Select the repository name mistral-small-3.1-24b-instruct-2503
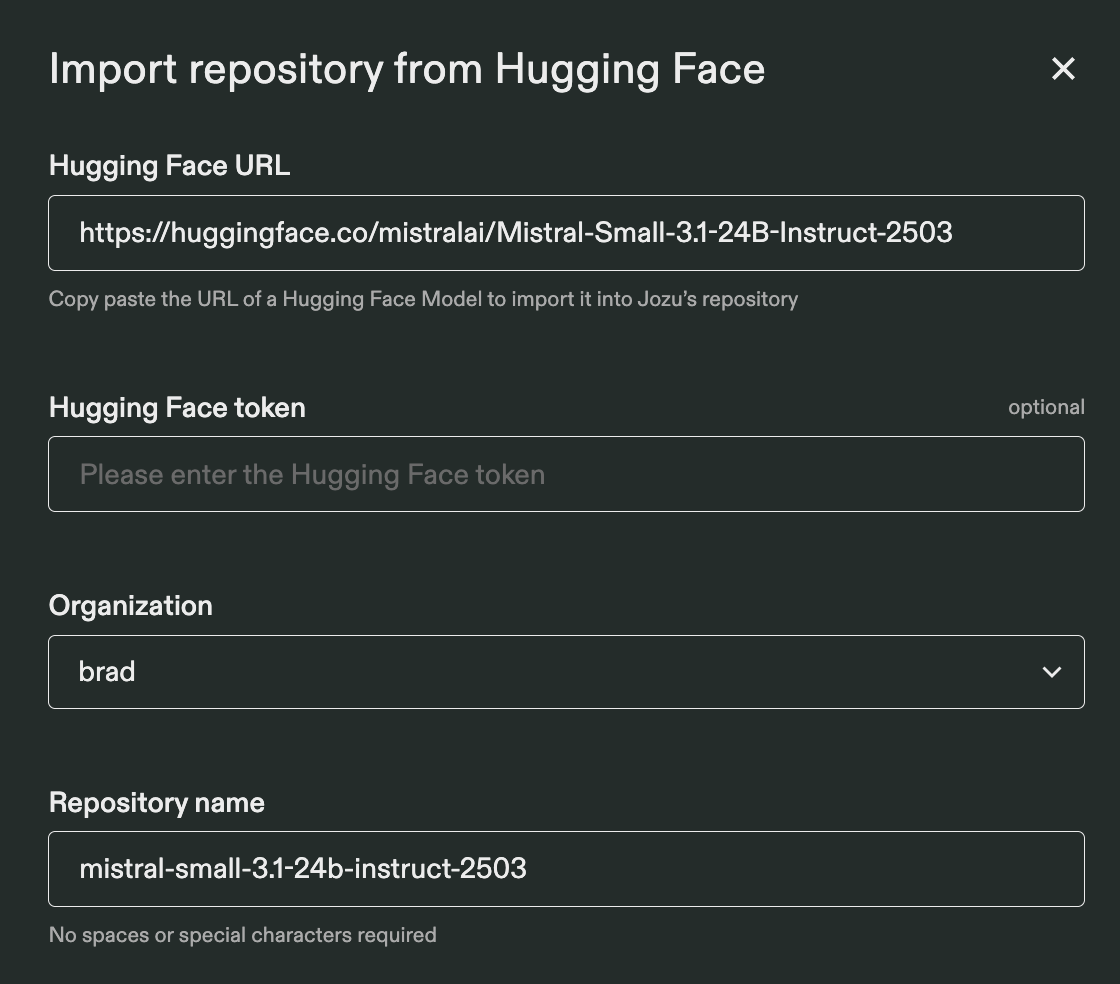The width and height of the screenshot is (1120, 984). point(303,869)
